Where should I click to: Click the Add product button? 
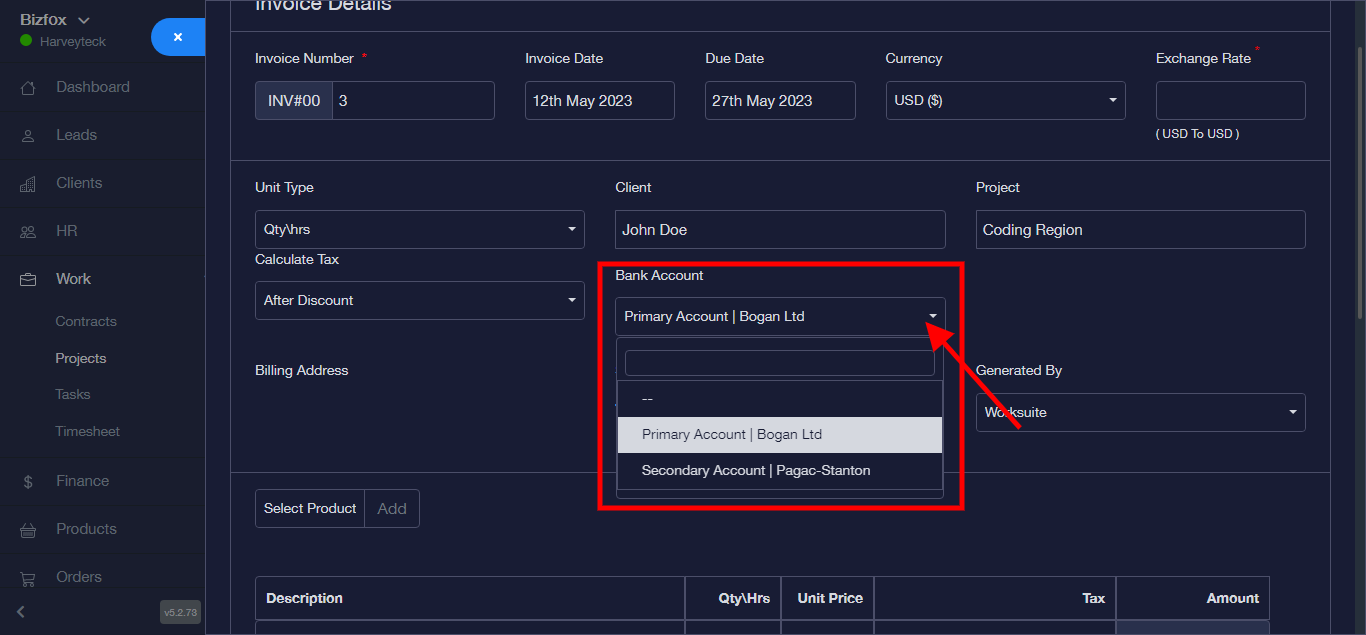392,508
